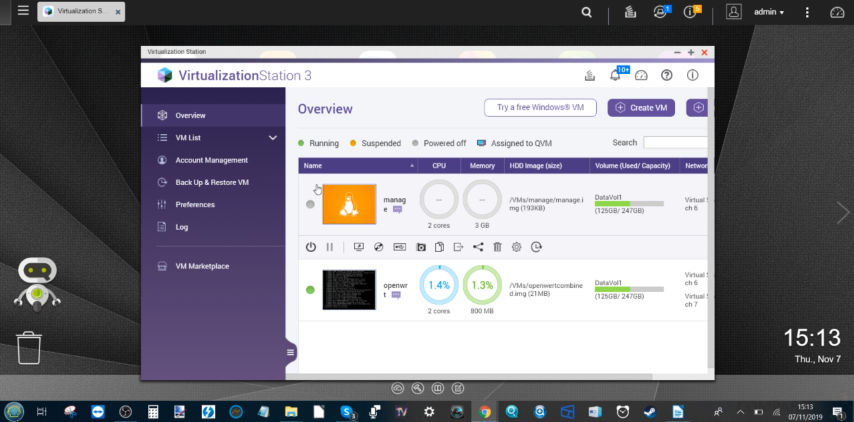The image size is (854, 422).
Task: Click the stacked tasks icon in the Virtualization Station header
Action: pos(589,75)
